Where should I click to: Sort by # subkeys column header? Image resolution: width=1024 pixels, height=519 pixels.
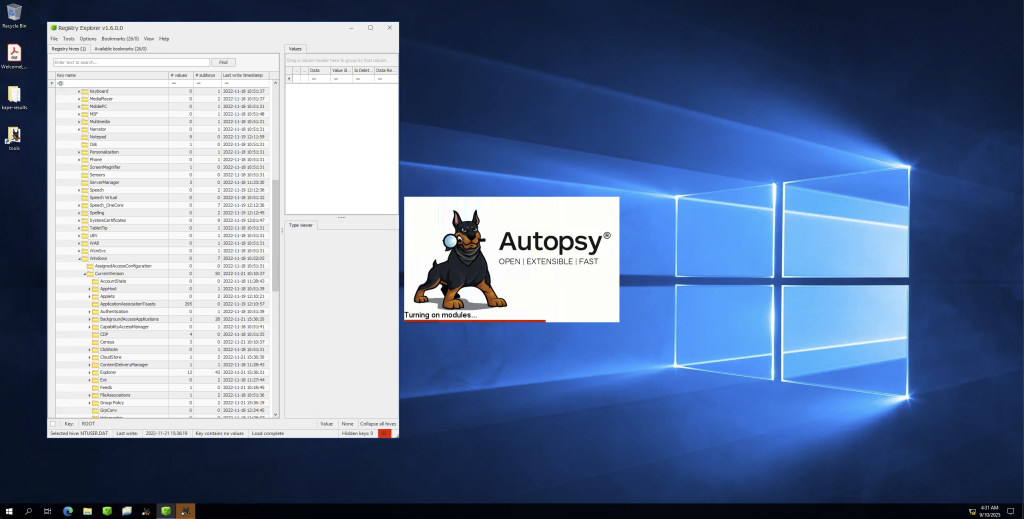click(207, 76)
